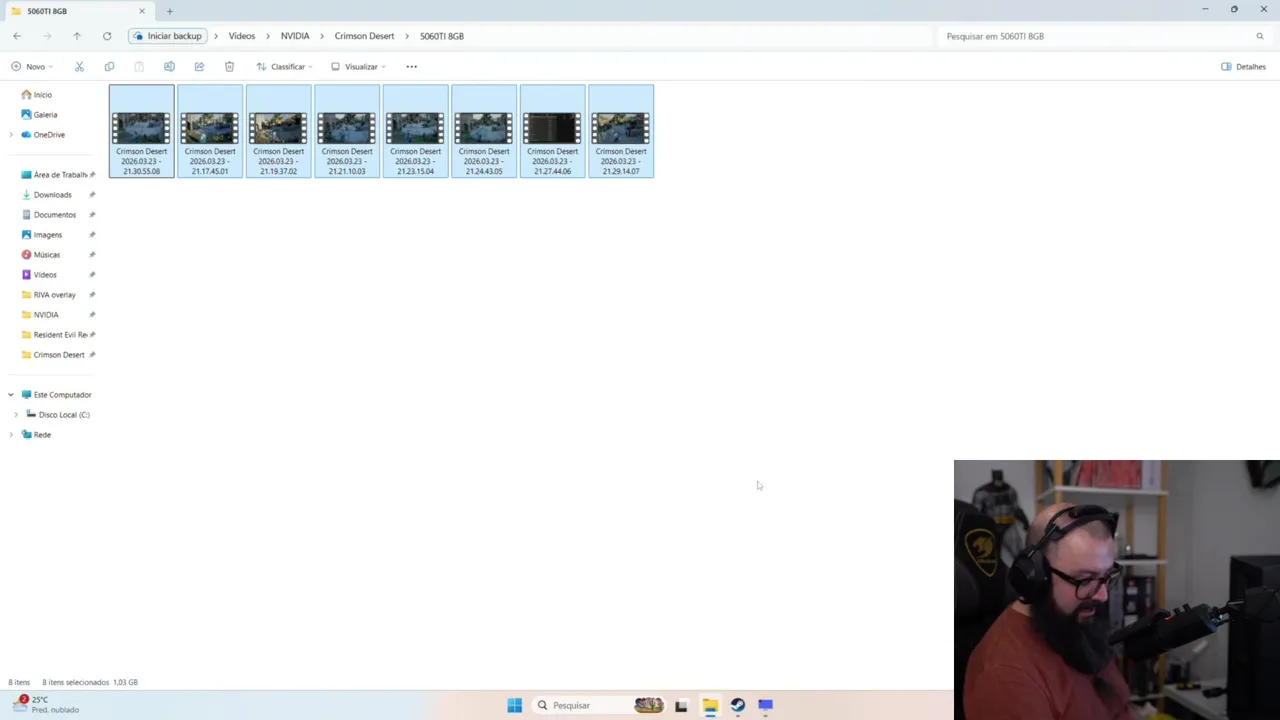This screenshot has height=720, width=1280.
Task: Click the search magnifier icon
Action: (x=1260, y=36)
